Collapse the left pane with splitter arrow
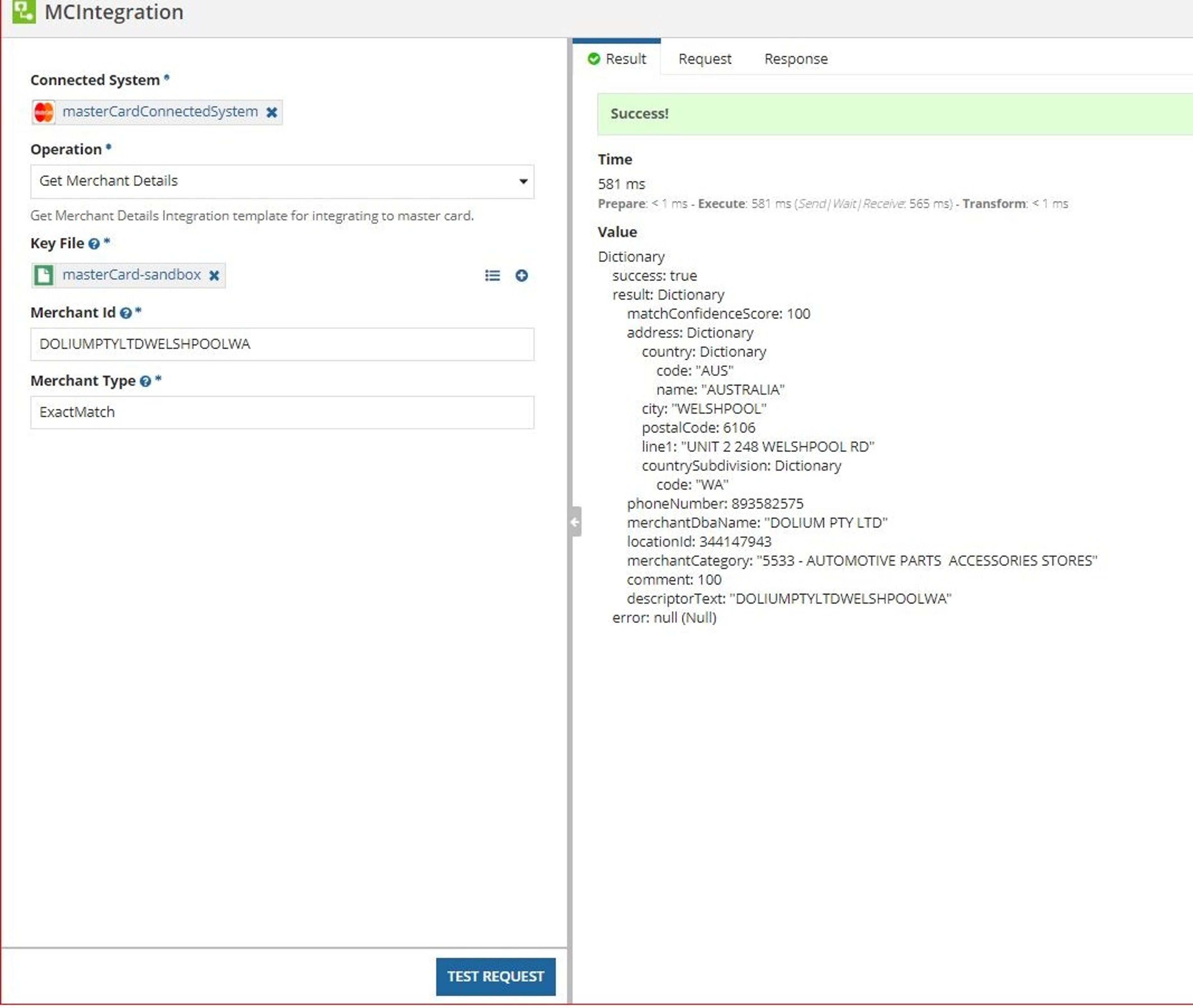This screenshot has height=1008, width=1193. pos(575,522)
